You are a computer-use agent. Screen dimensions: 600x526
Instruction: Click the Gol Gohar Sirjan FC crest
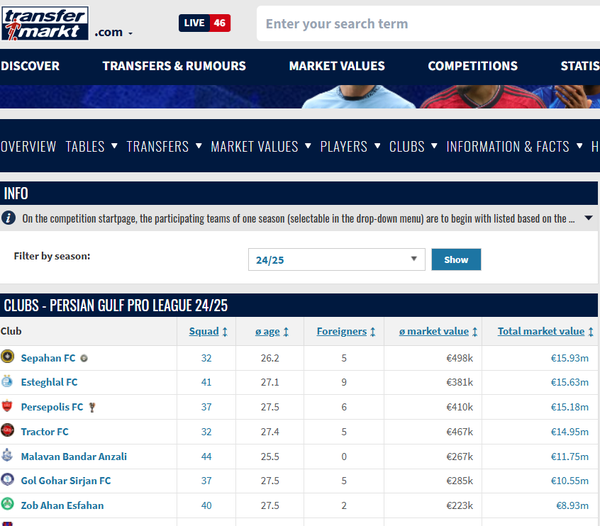8,481
